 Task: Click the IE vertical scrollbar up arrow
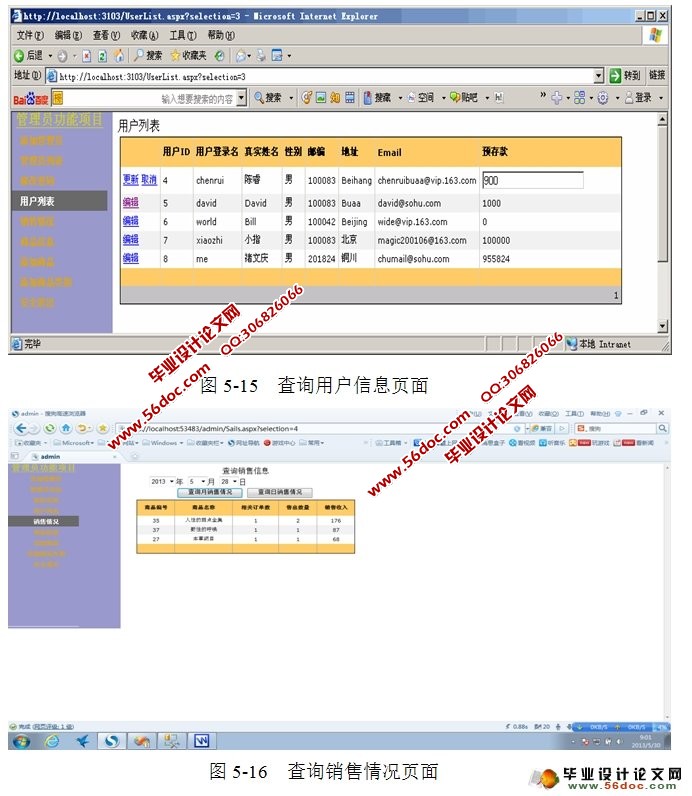pyautogui.click(x=662, y=120)
